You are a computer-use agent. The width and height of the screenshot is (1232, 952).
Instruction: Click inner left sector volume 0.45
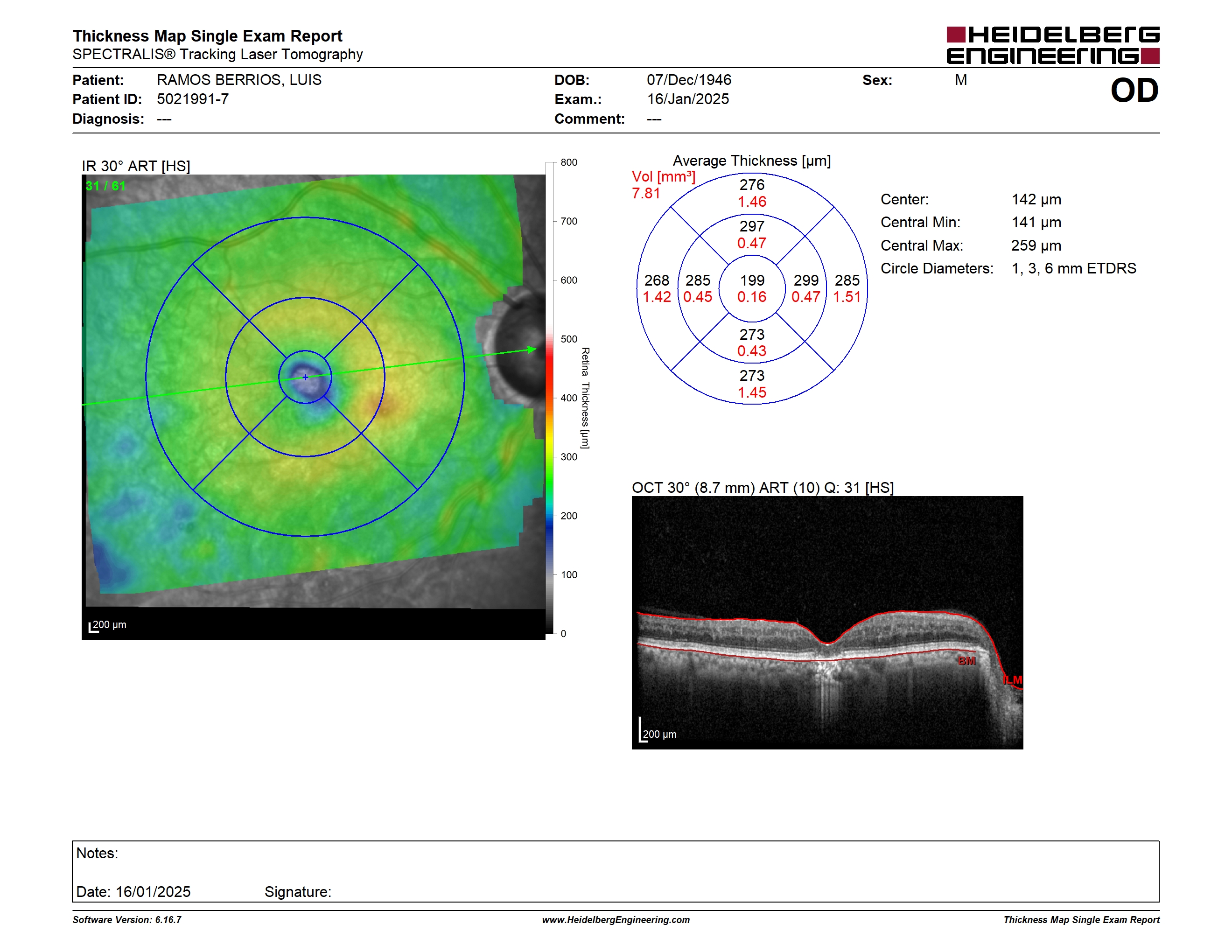698,297
